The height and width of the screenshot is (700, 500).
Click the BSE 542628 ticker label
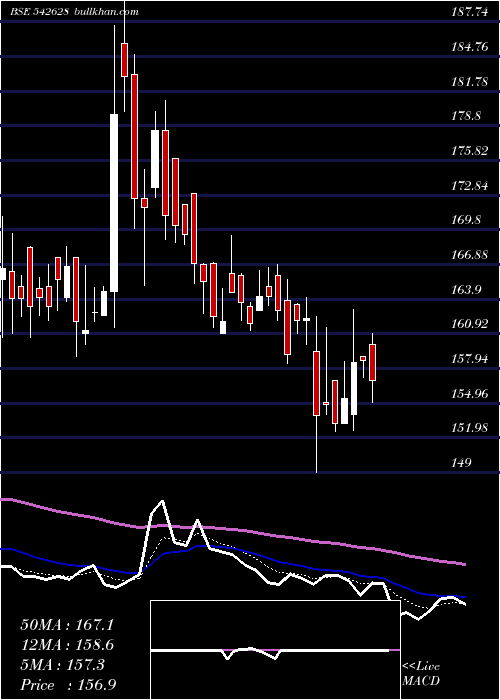[x=40, y=12]
